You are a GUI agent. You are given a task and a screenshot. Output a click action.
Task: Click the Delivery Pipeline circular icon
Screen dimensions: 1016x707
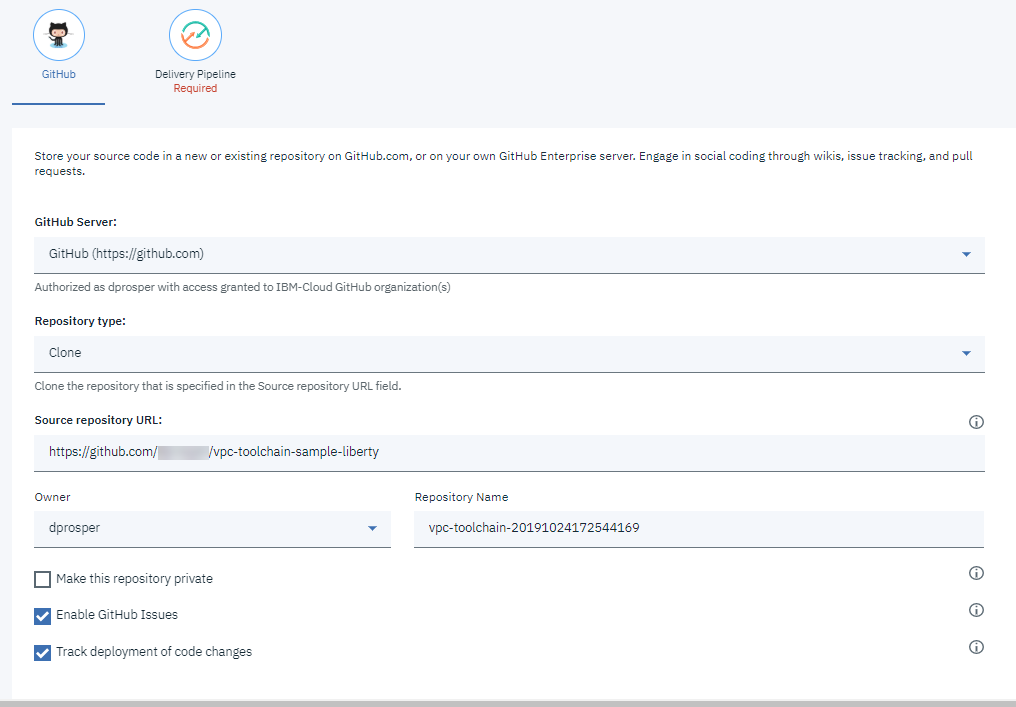coord(195,35)
